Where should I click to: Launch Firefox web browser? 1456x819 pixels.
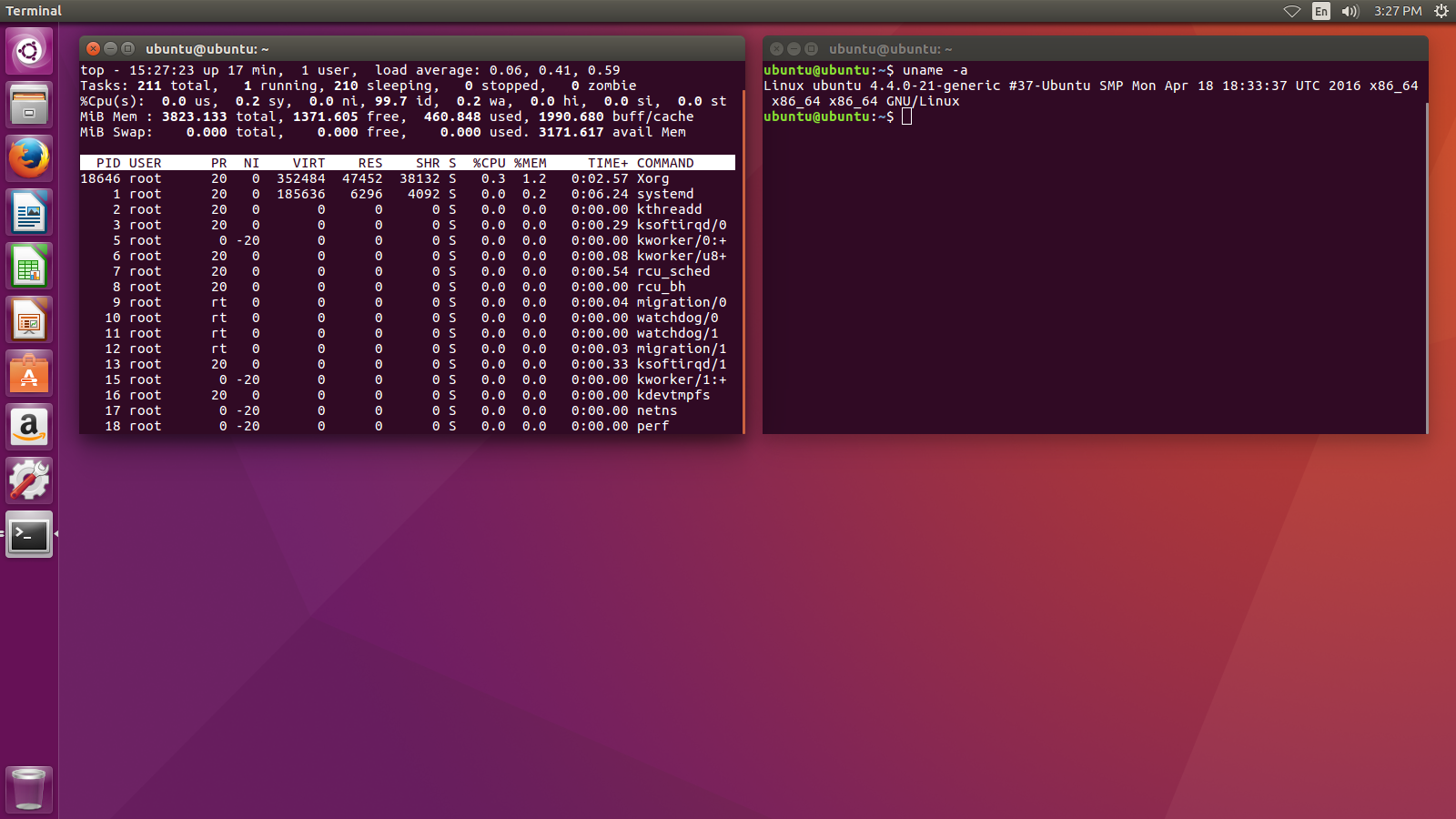point(29,158)
